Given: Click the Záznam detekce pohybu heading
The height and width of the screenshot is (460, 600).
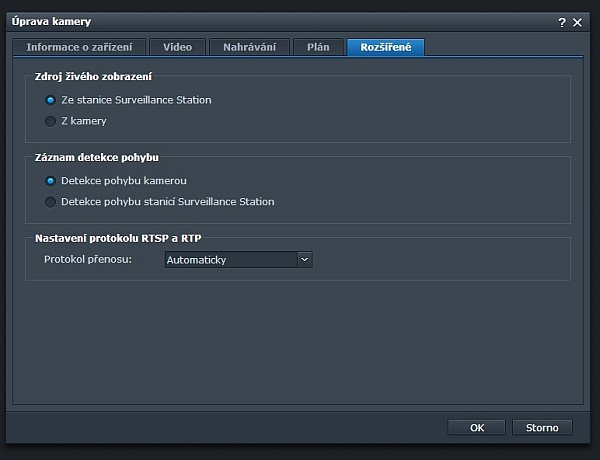Looking at the screenshot, I should [x=96, y=157].
